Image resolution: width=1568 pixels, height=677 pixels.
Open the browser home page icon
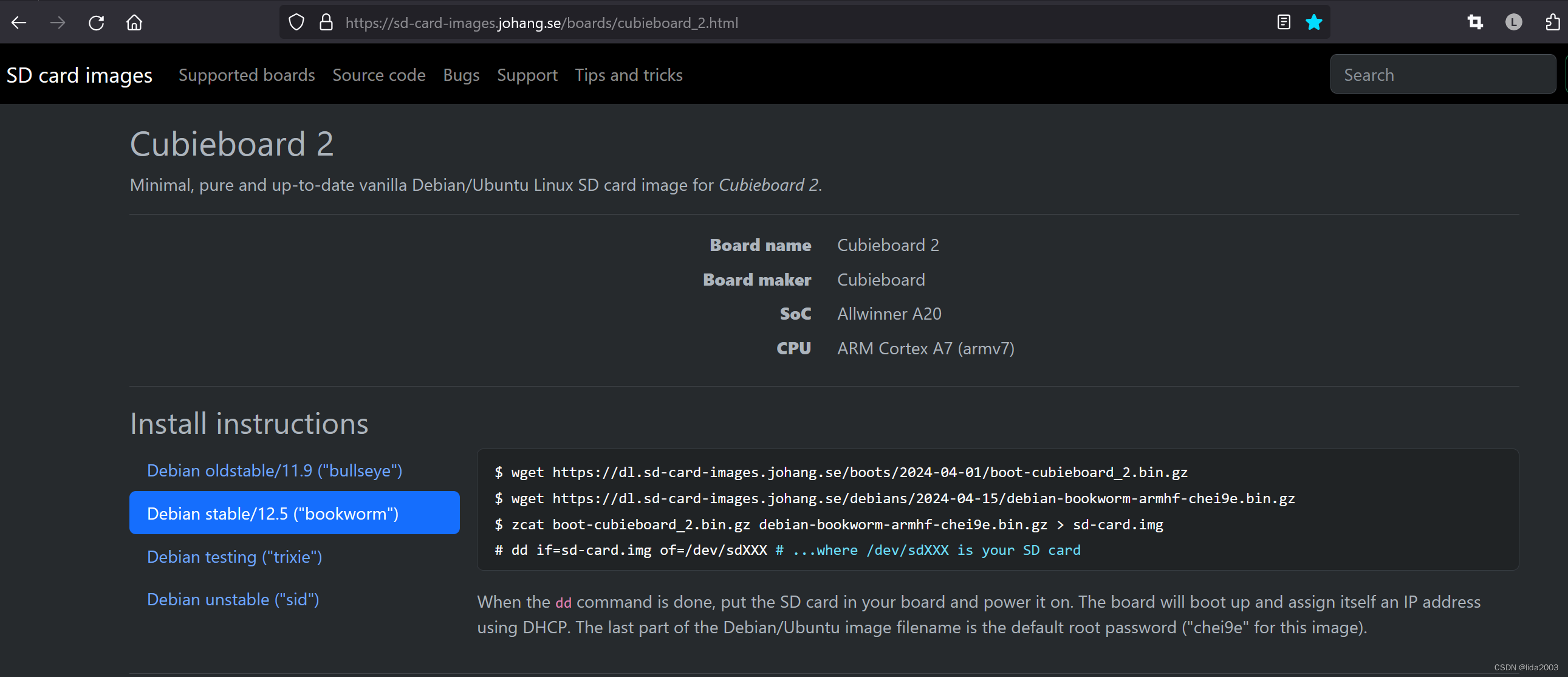pyautogui.click(x=134, y=23)
